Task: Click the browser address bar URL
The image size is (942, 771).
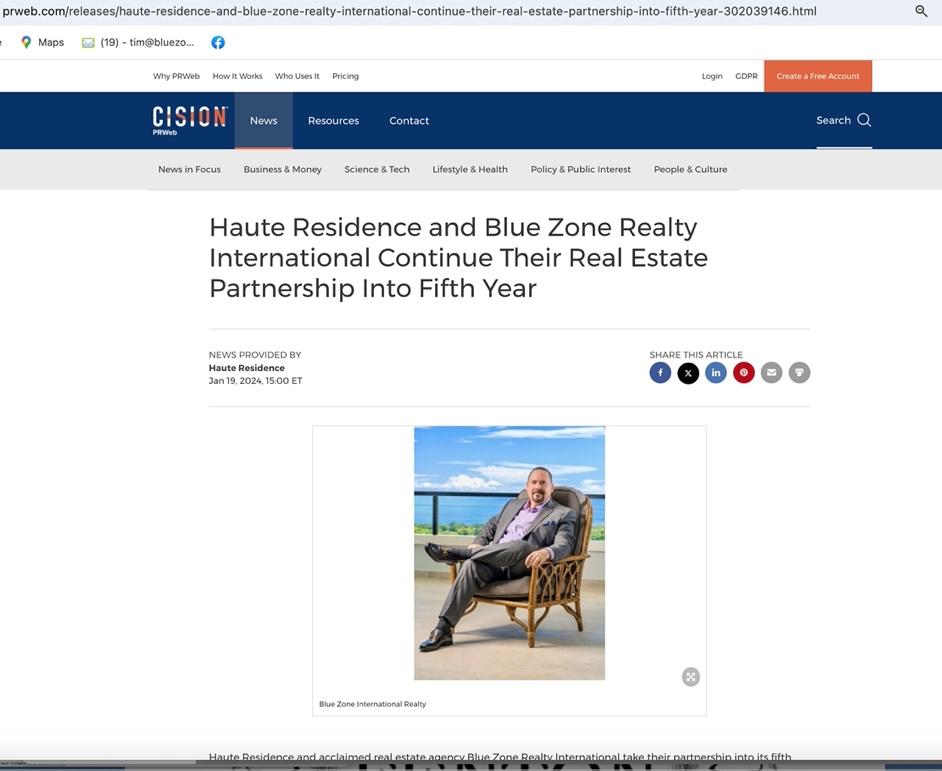Action: click(409, 11)
